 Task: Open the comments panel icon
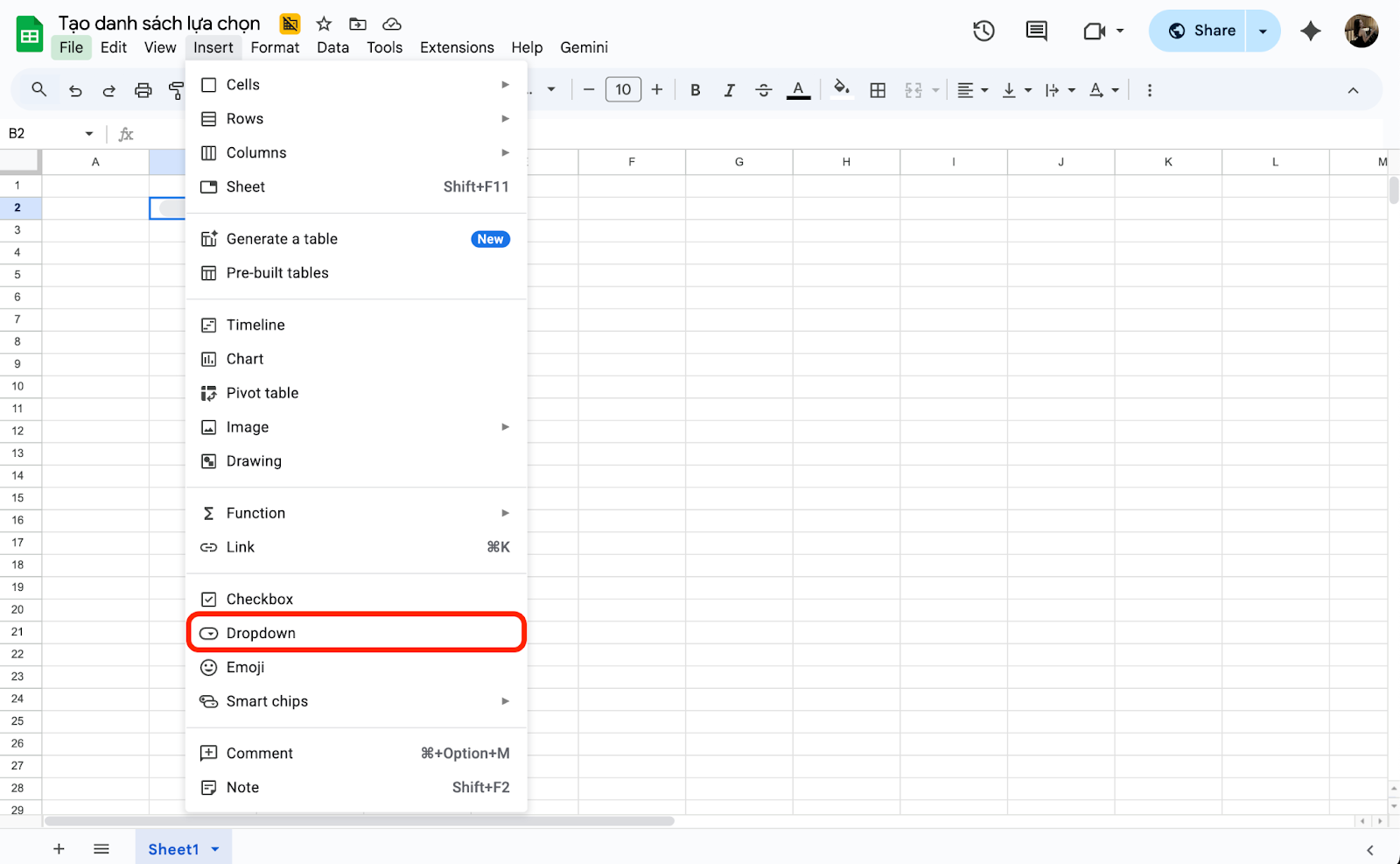[1036, 32]
